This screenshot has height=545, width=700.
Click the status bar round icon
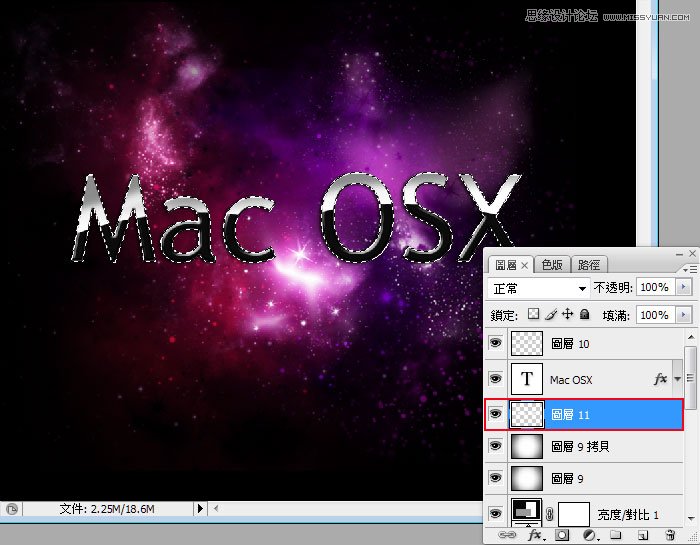(12, 509)
